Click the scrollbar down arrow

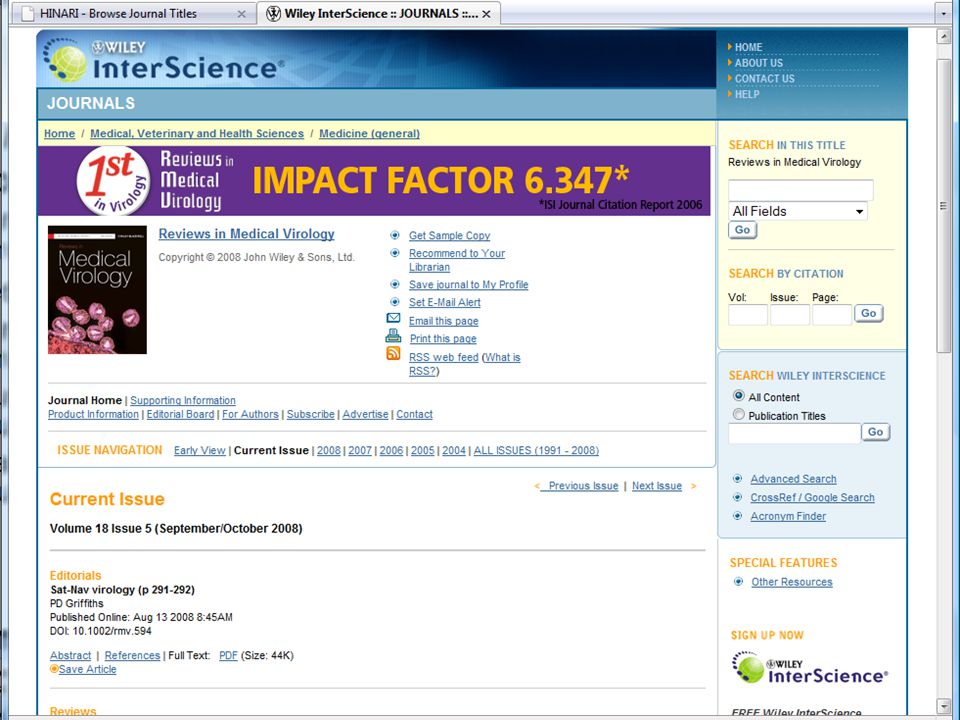tap(943, 706)
